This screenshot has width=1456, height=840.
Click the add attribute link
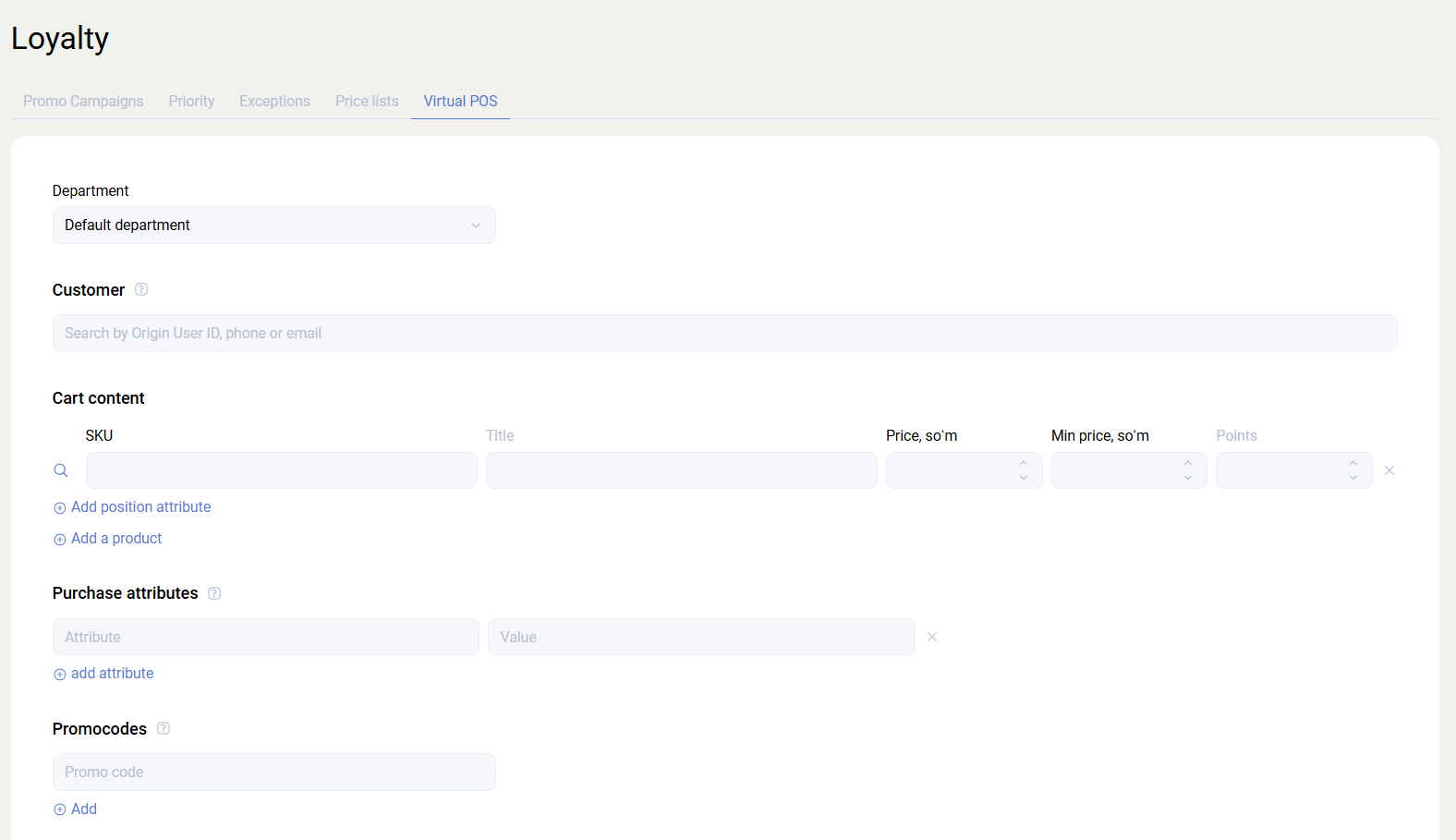coord(112,673)
